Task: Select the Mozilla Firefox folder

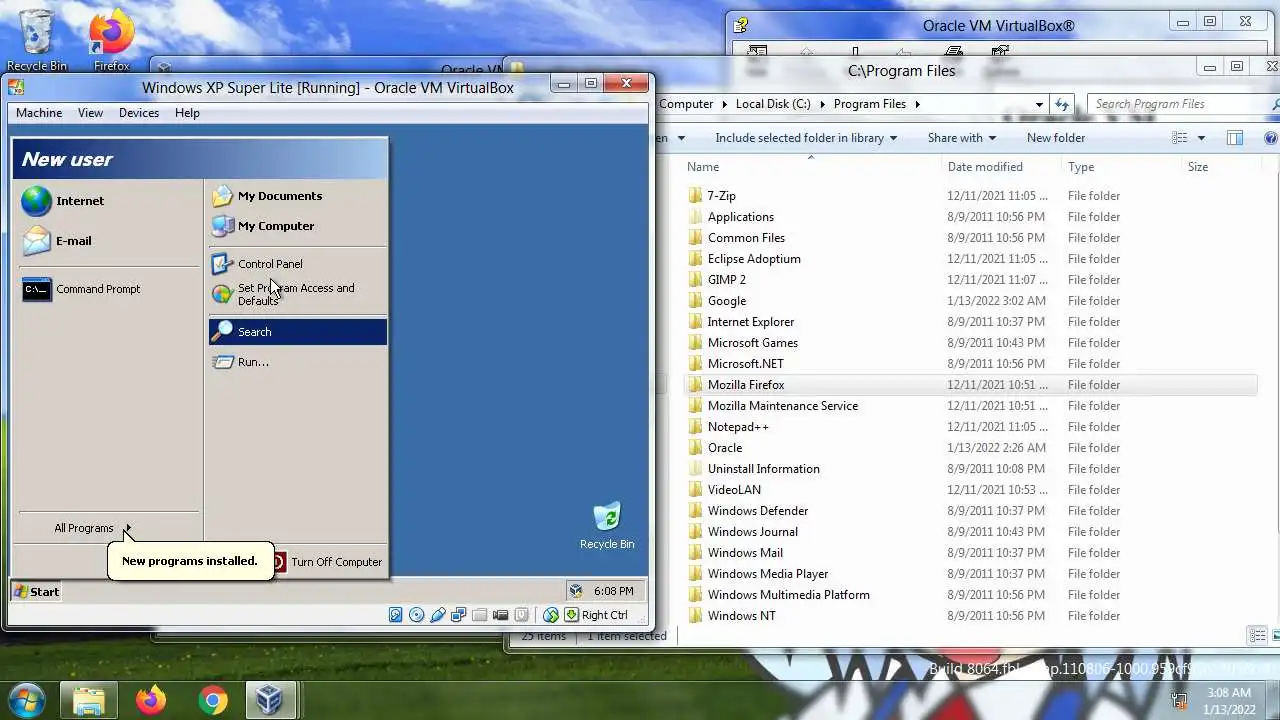Action: pyautogui.click(x=970, y=385)
